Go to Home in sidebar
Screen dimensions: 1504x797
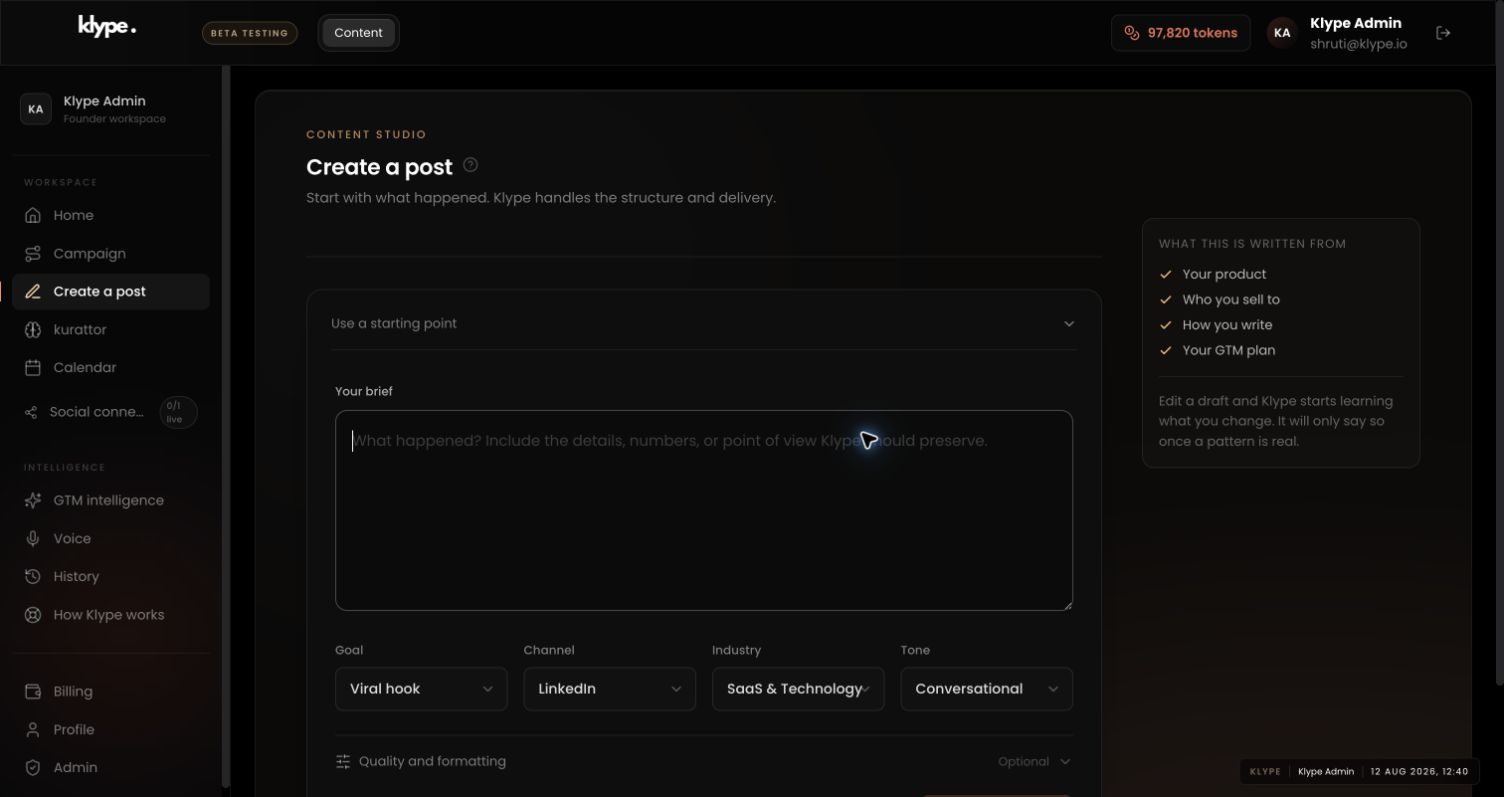point(111,215)
